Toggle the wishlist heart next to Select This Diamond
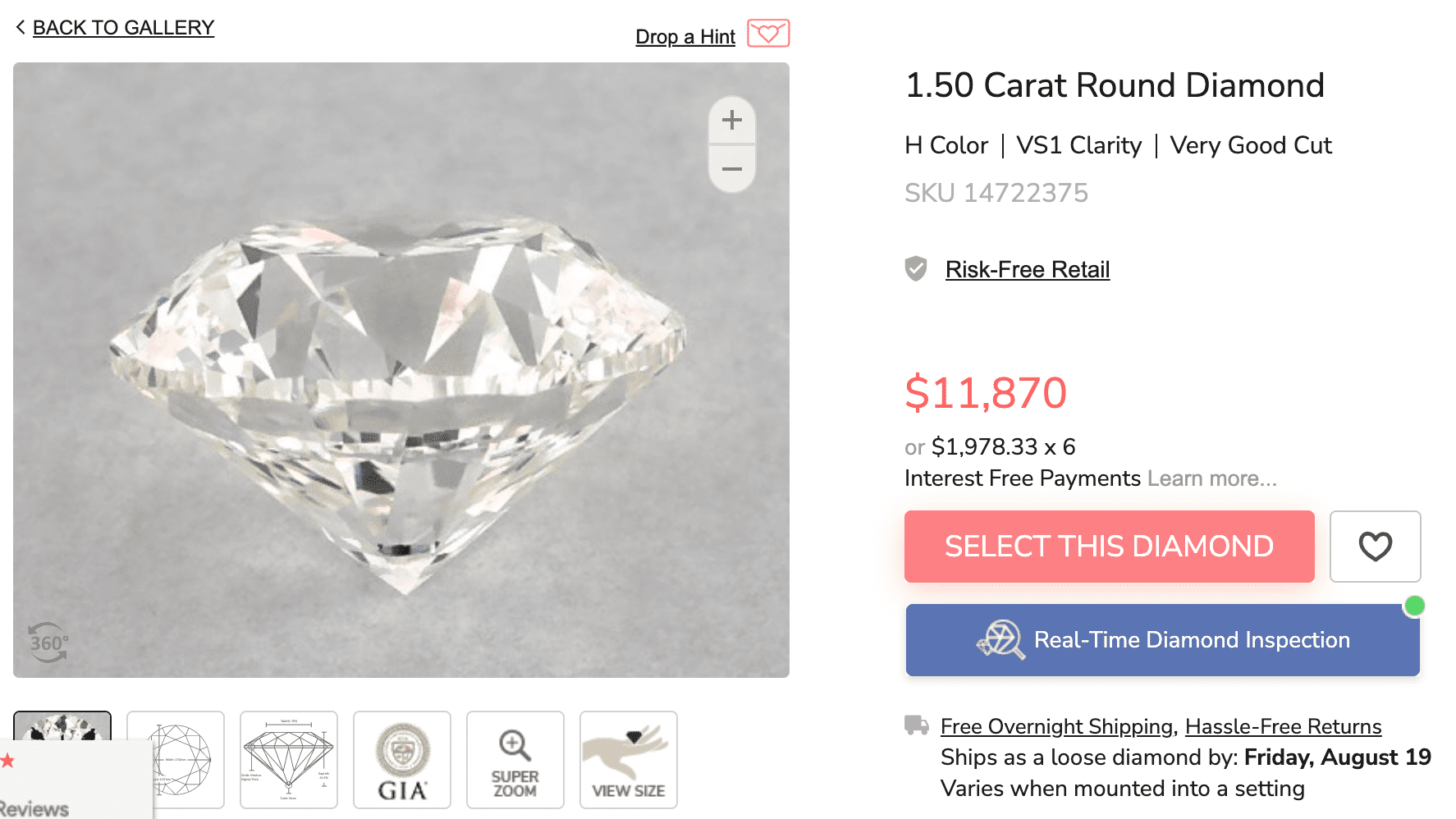Image resolution: width=1456 pixels, height=819 pixels. click(1375, 547)
